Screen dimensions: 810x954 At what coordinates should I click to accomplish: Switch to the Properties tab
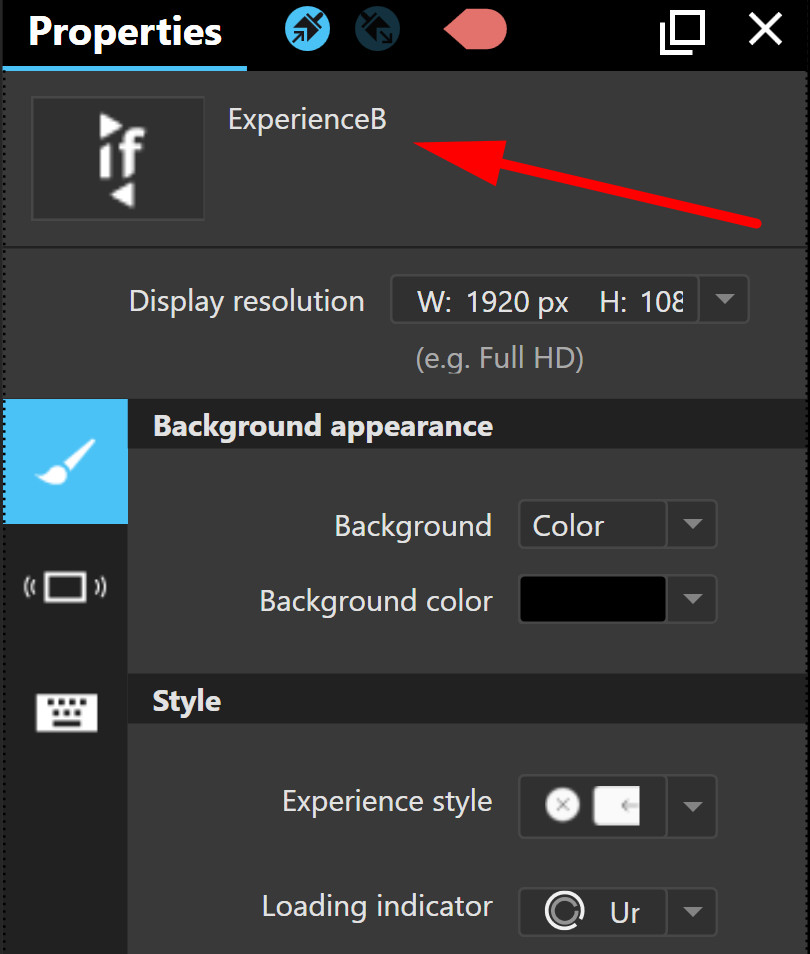coord(125,32)
